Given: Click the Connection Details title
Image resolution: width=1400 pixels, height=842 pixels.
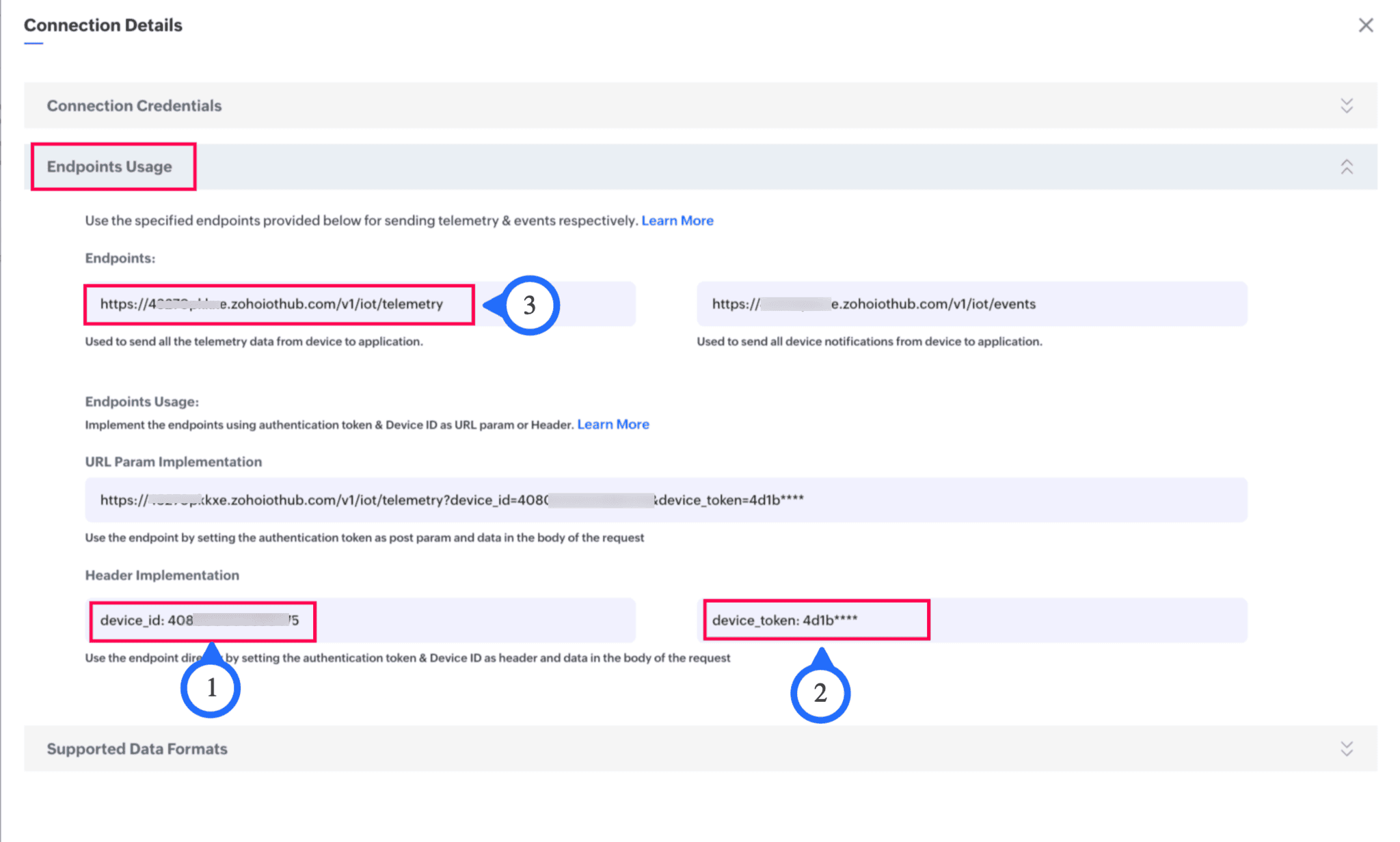Looking at the screenshot, I should 103,25.
